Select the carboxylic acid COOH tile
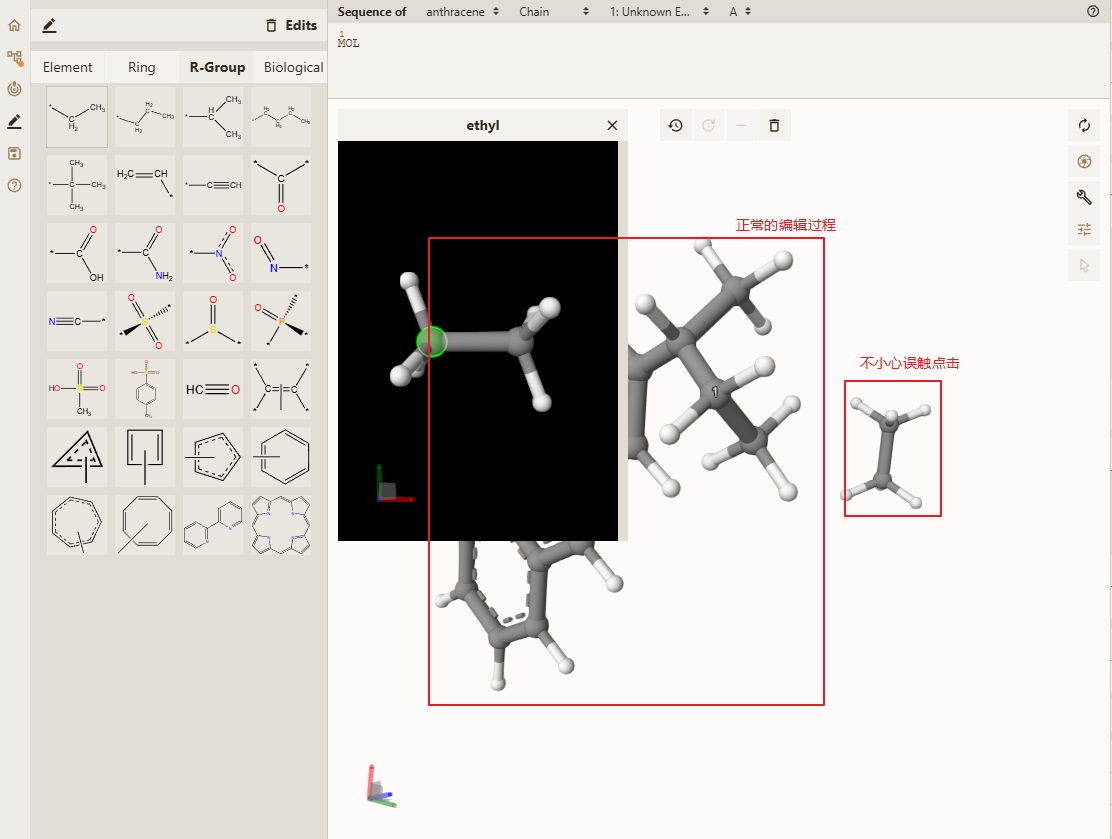The height and width of the screenshot is (839, 1112). 77,253
